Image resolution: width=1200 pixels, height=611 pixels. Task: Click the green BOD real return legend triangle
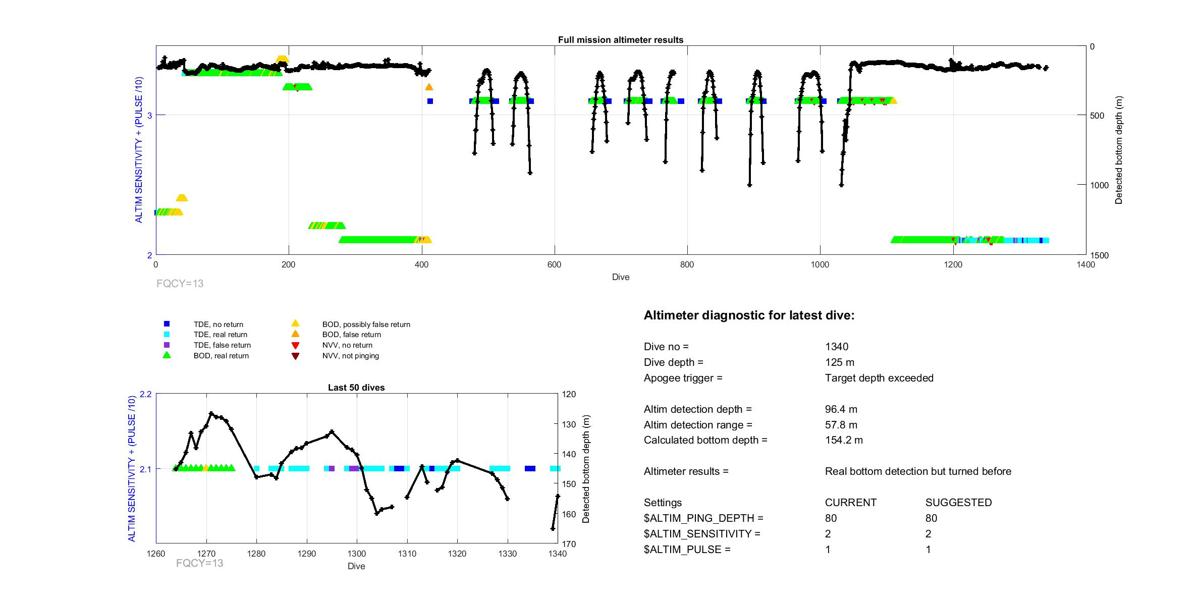click(x=167, y=355)
